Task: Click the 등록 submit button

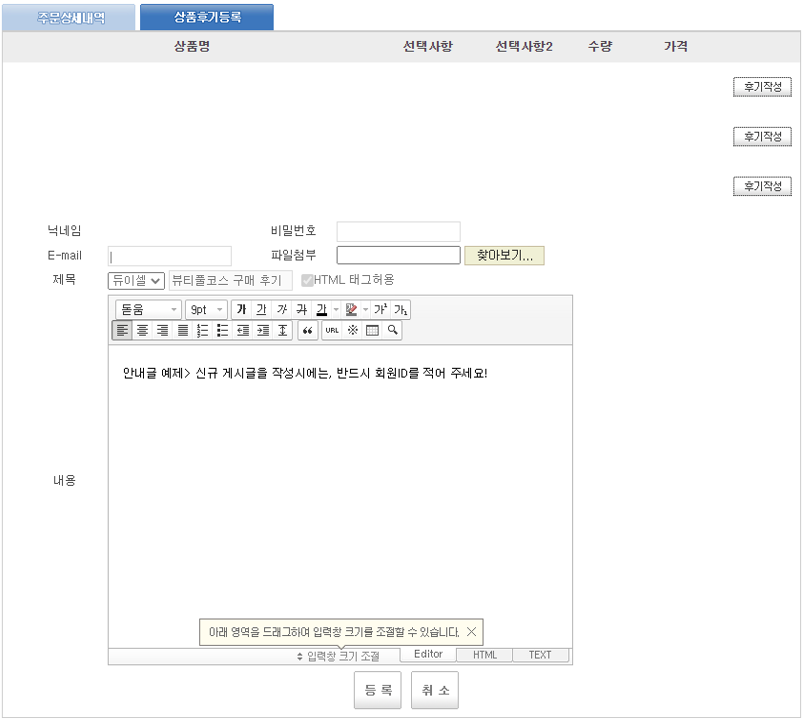Action: (378, 690)
